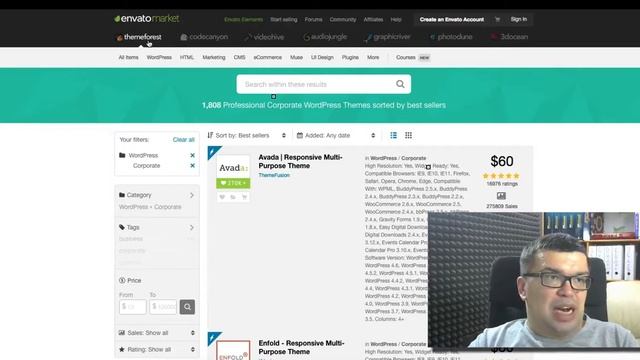Click Create an Envato Account button
Image resolution: width=640 pixels, height=360 pixels.
[452, 20]
